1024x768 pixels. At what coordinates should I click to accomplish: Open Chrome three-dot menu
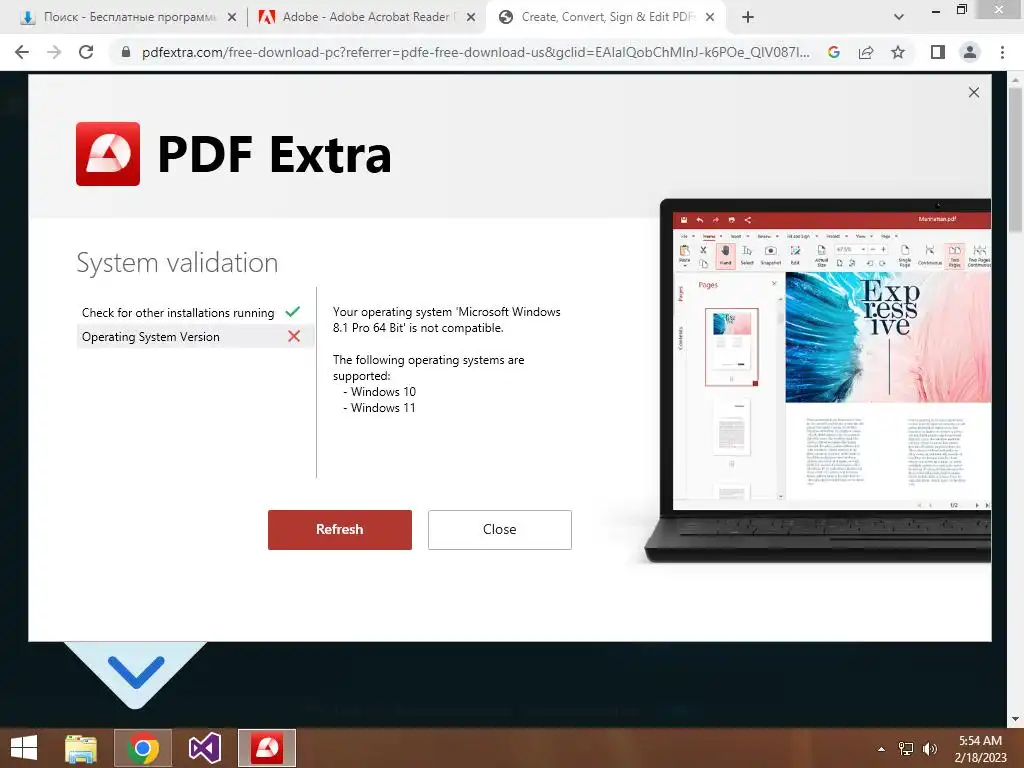click(1002, 52)
